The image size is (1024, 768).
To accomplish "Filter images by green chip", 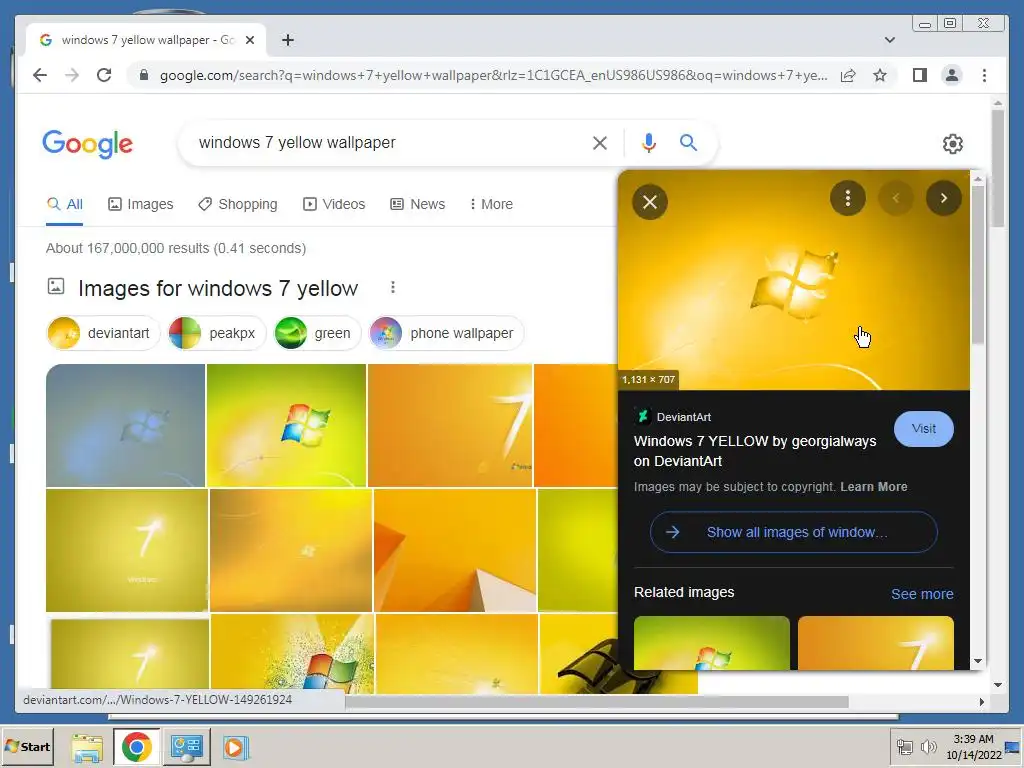I will (317, 333).
